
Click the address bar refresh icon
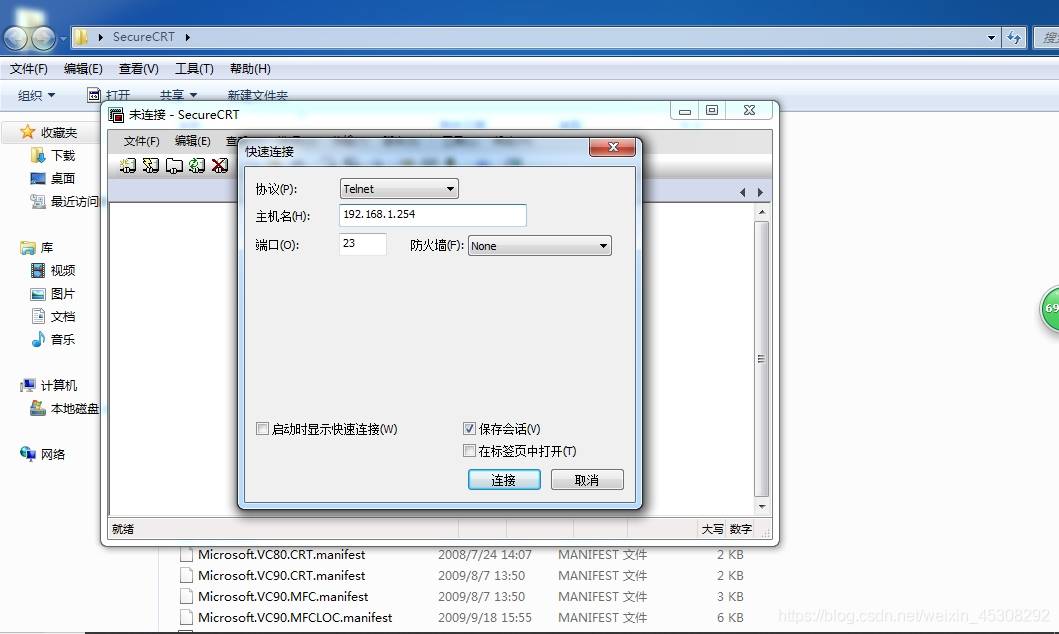tap(1014, 38)
